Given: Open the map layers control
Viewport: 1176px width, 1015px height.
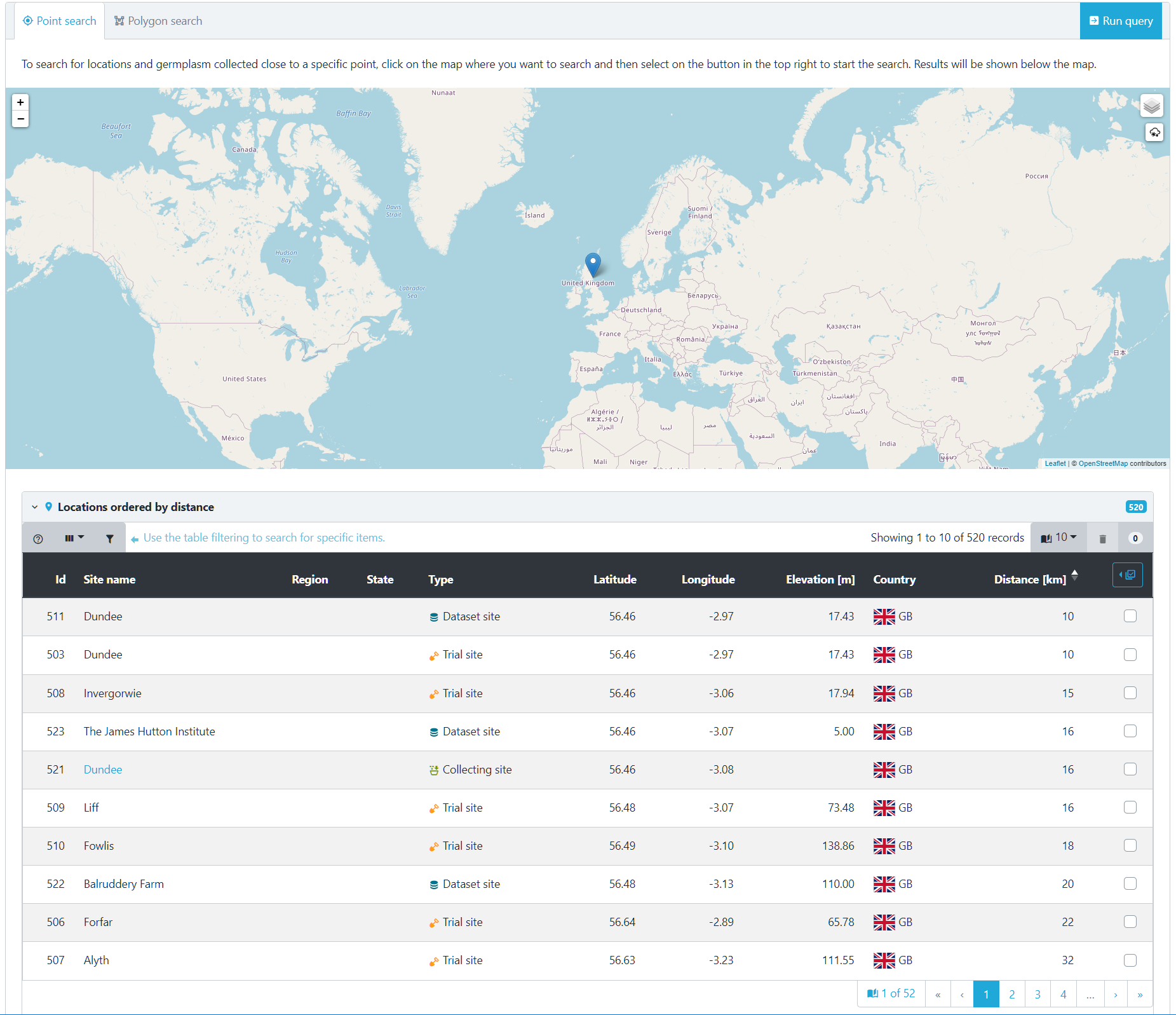Looking at the screenshot, I should pos(1151,106).
